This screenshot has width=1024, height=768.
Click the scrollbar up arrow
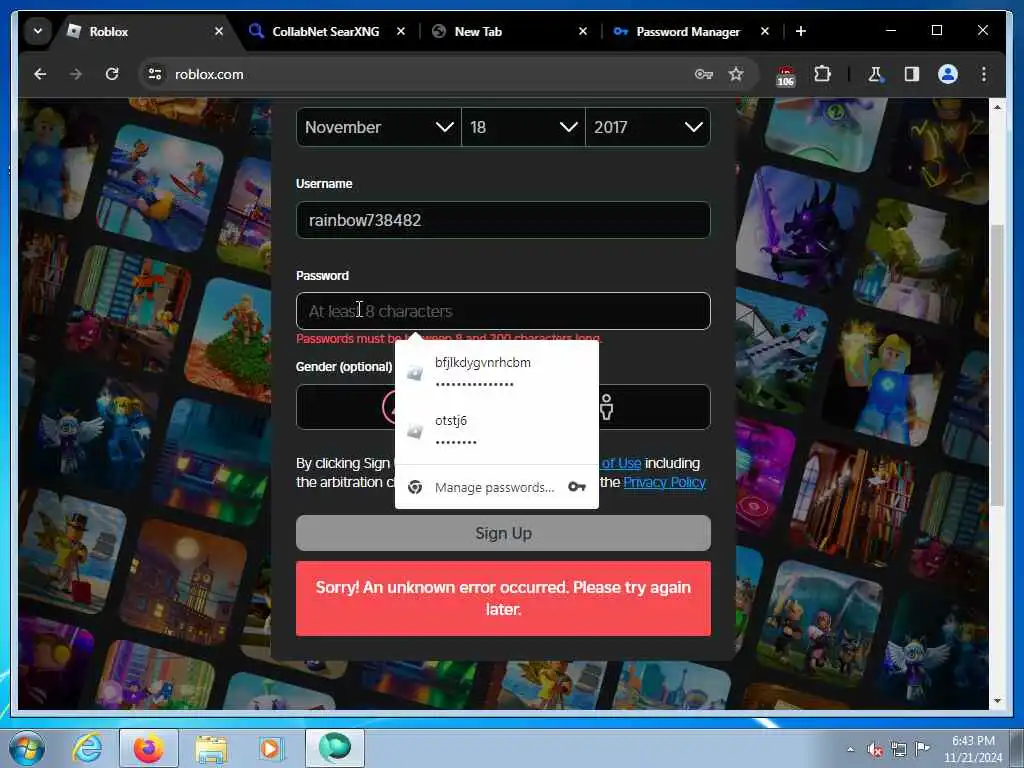tap(997, 107)
